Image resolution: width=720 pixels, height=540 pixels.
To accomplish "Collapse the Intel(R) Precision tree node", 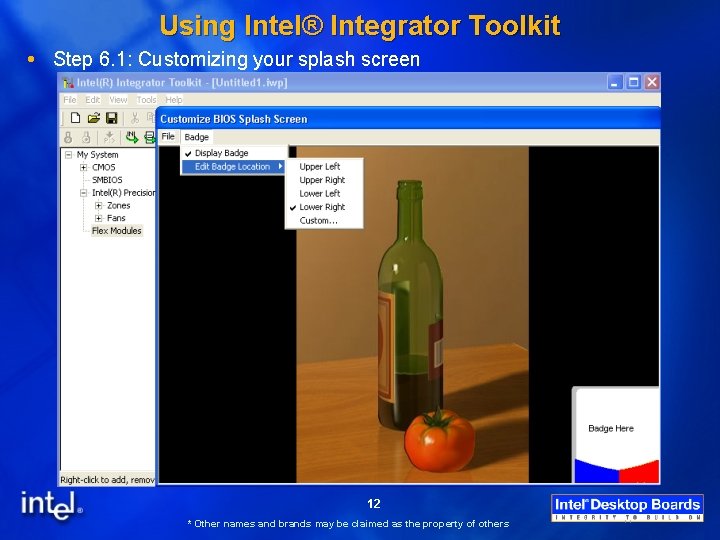I will pos(83,193).
